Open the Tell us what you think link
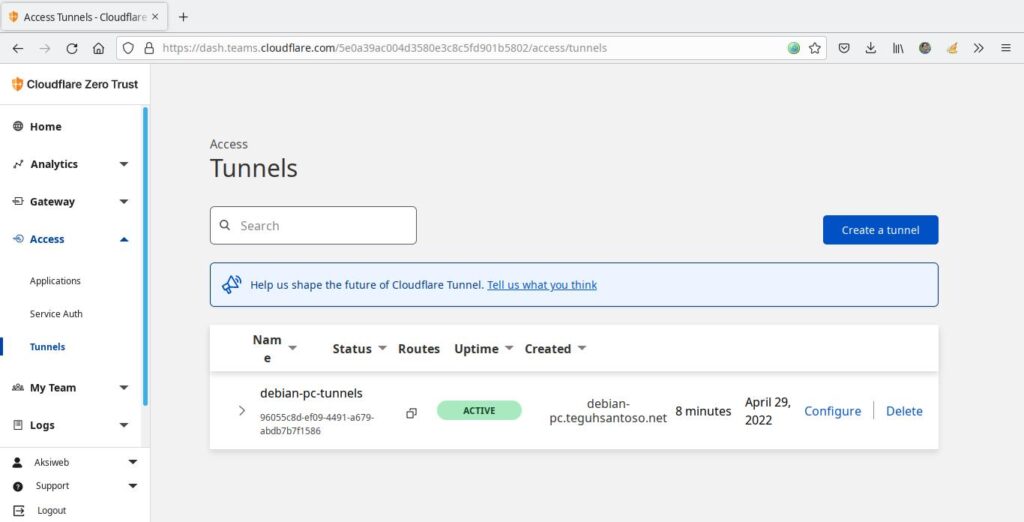The image size is (1024, 522). [542, 285]
